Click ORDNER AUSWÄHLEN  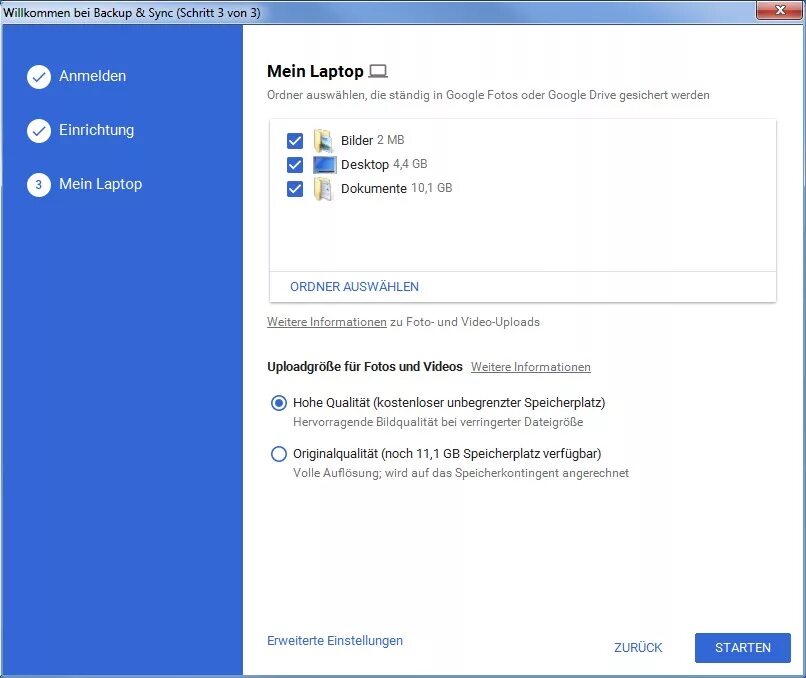coord(354,287)
